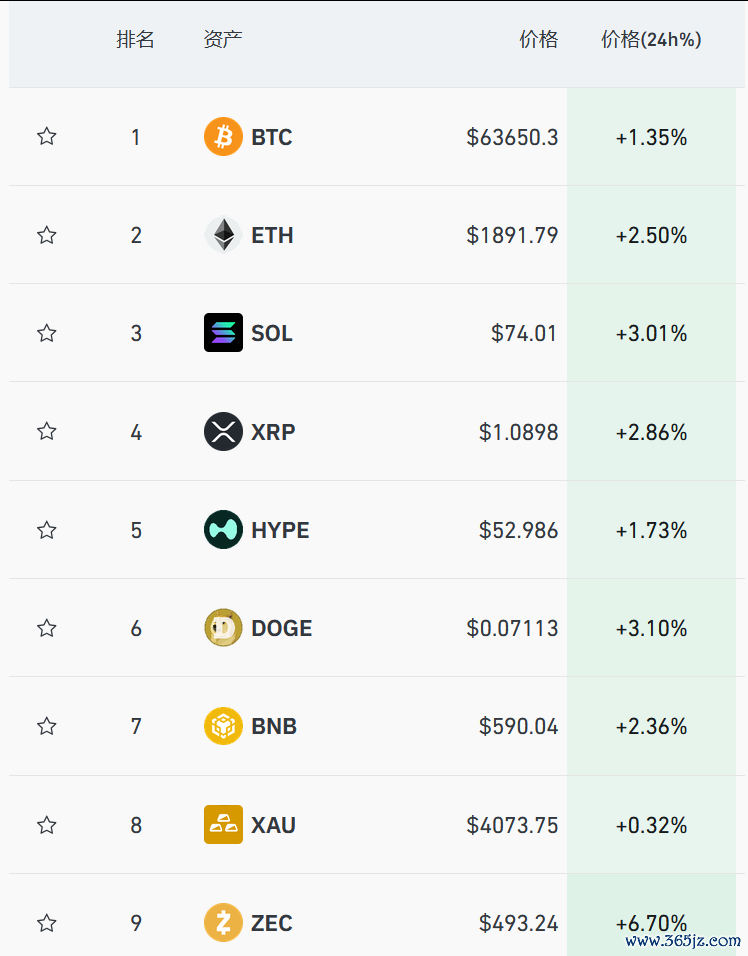748x956 pixels.
Task: Click the Dogecoin DOGE icon
Action: tap(223, 627)
